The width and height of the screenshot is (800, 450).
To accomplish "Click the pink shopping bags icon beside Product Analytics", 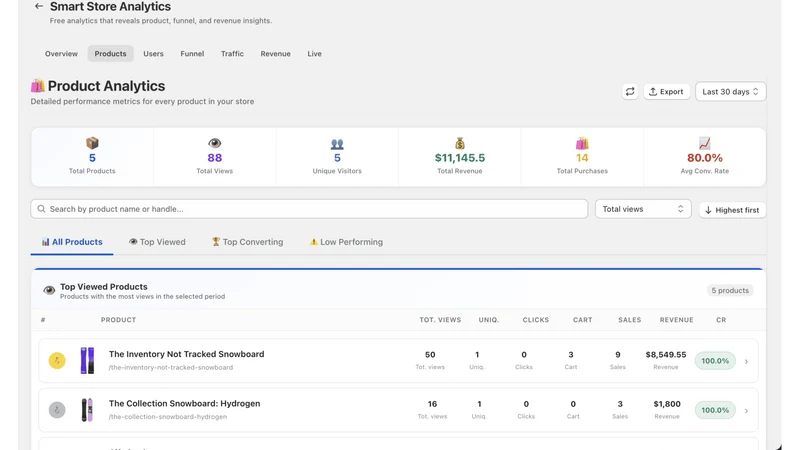I will [x=37, y=86].
